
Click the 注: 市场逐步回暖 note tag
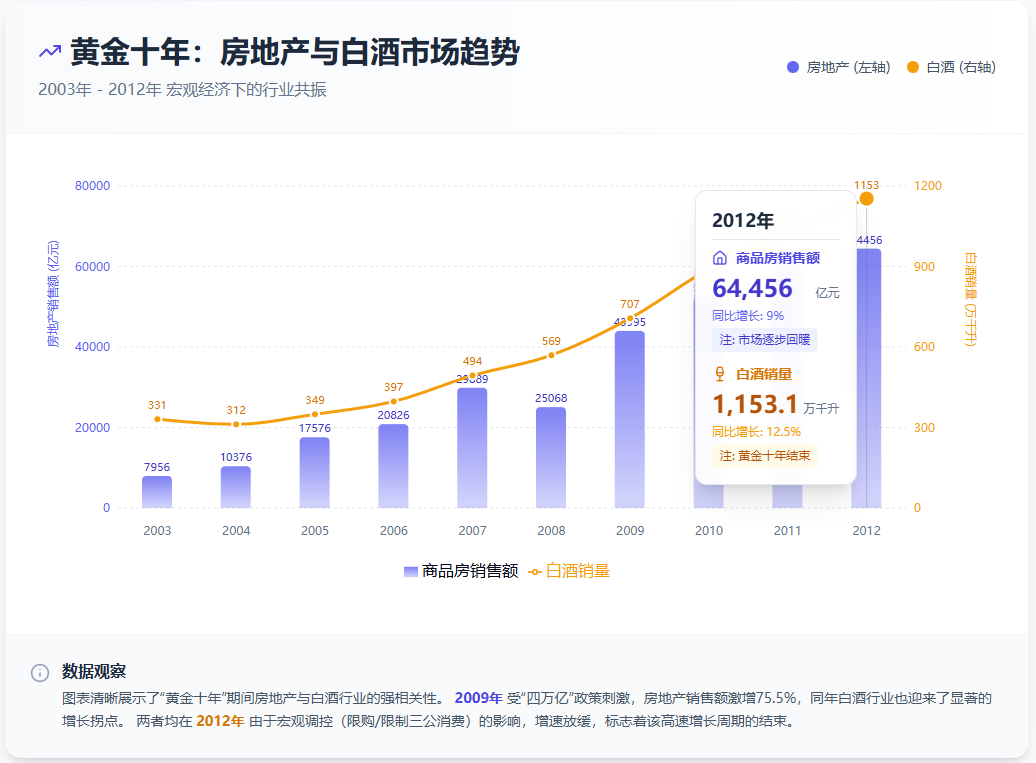point(765,340)
